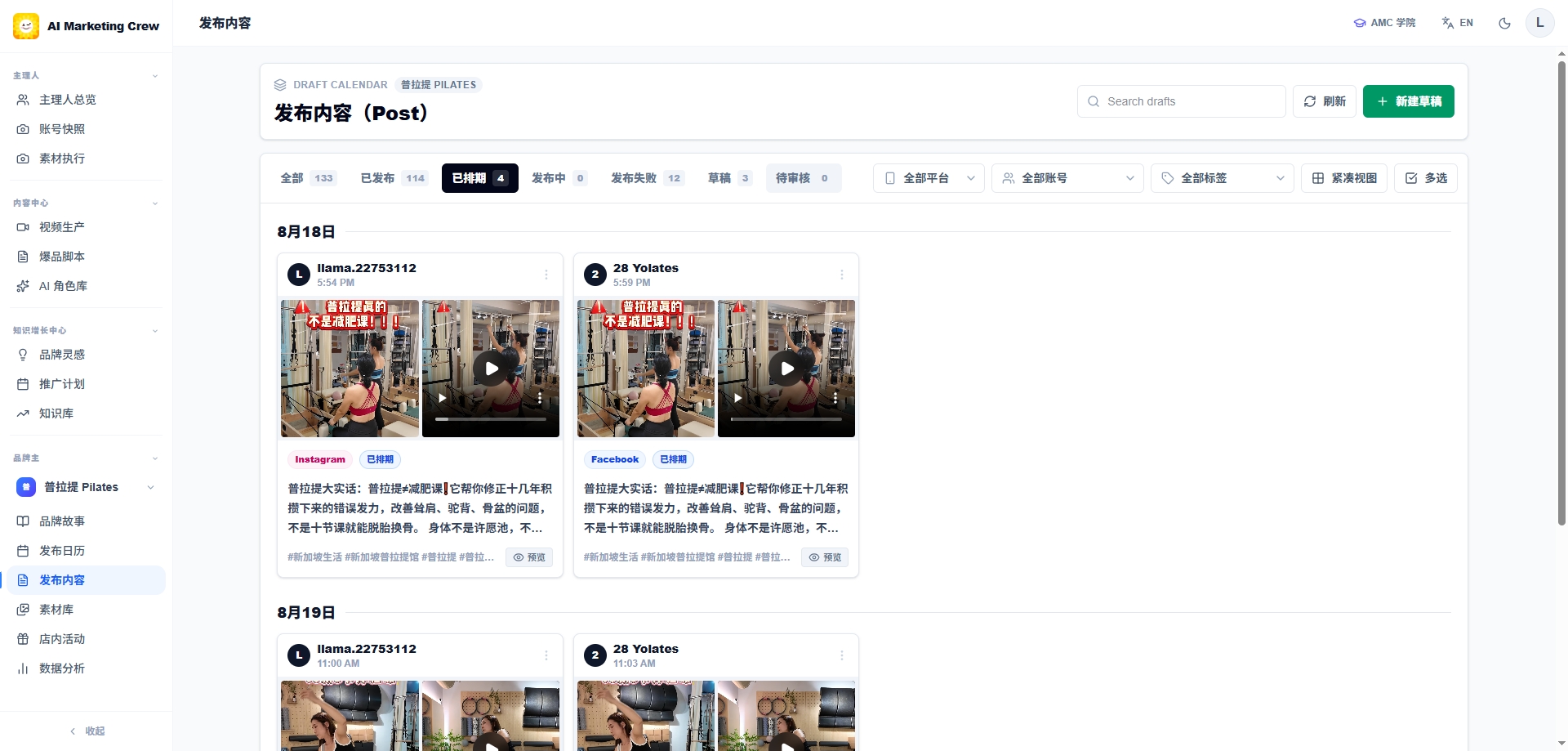1568x751 pixels.
Task: Open 视频生产 in sidebar
Action: (85, 227)
